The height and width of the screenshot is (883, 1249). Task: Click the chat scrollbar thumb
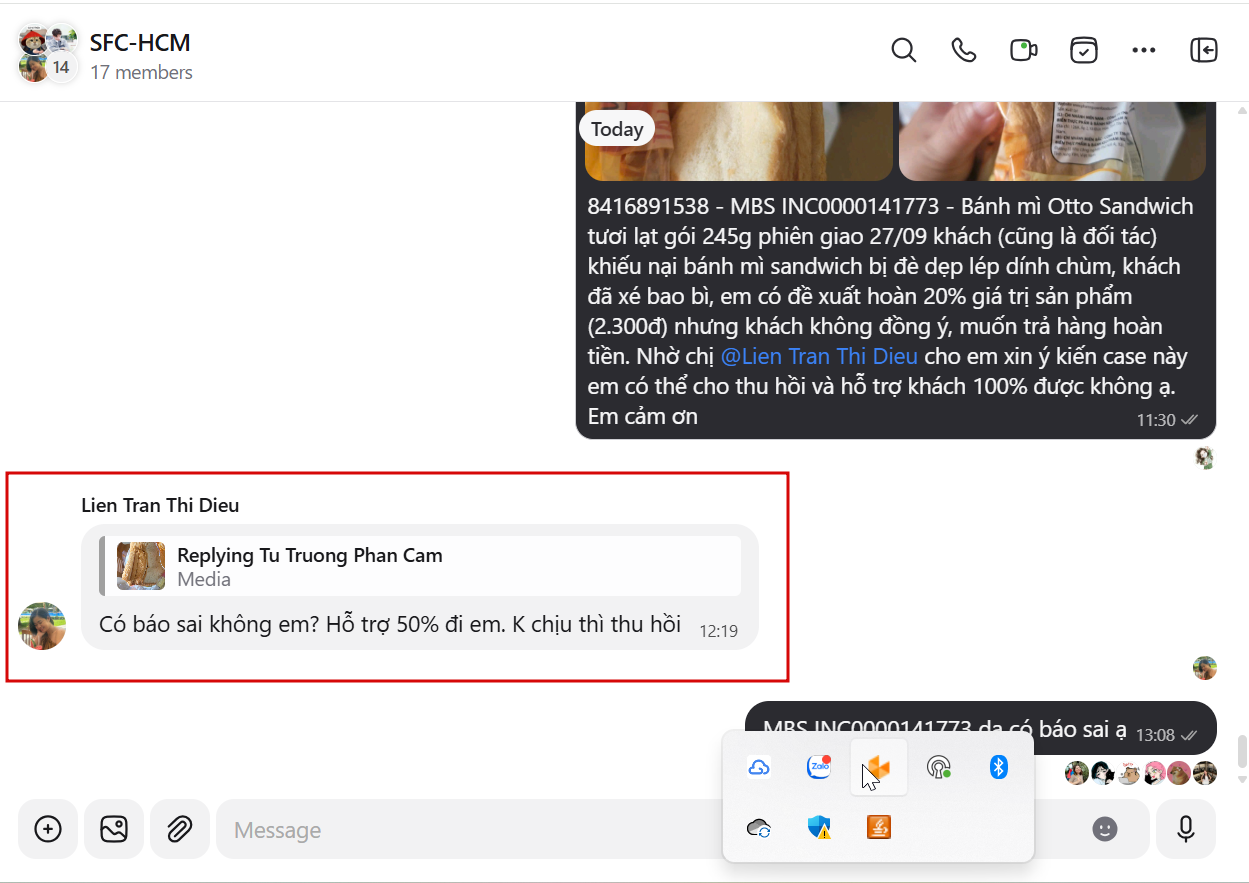point(1242,749)
